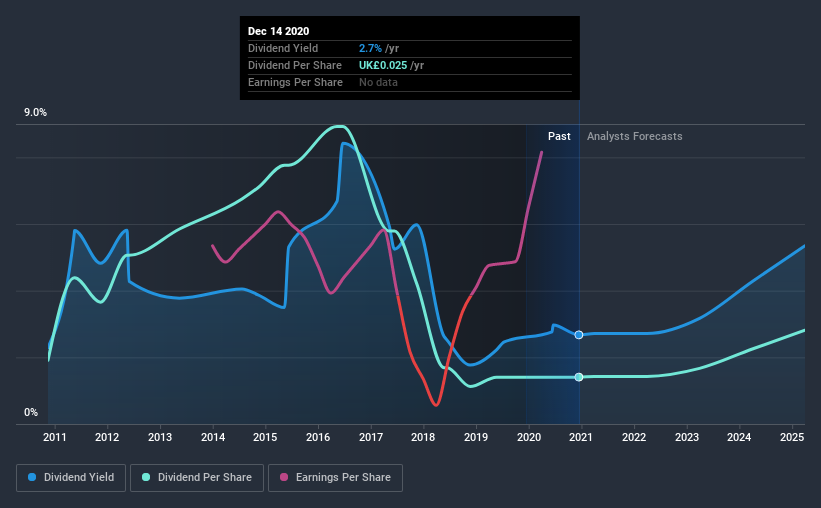Click the 2014 x-axis year label
This screenshot has width=821, height=508.
coord(212,437)
